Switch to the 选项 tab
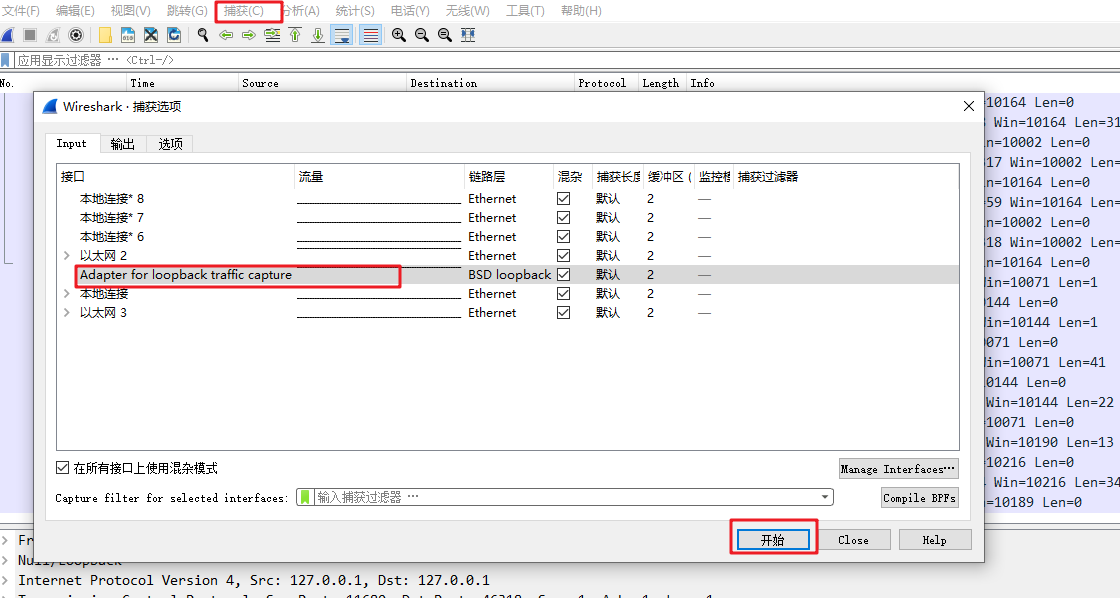 (x=170, y=144)
